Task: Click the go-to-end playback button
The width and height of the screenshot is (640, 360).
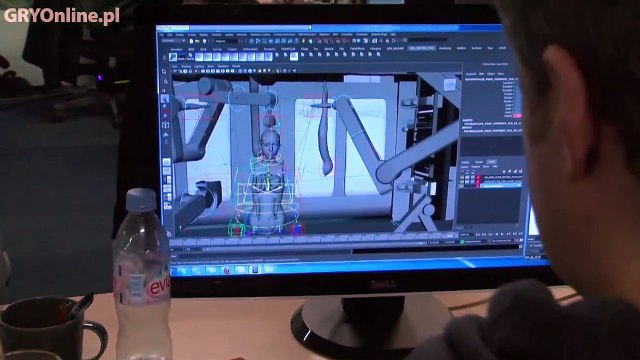Action: coord(520,234)
